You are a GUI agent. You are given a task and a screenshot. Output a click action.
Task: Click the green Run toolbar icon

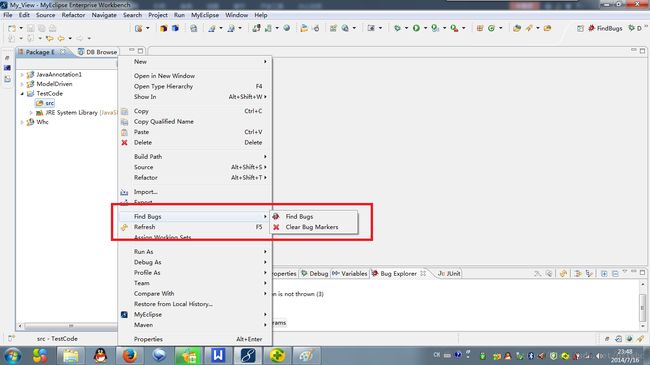tap(416, 28)
